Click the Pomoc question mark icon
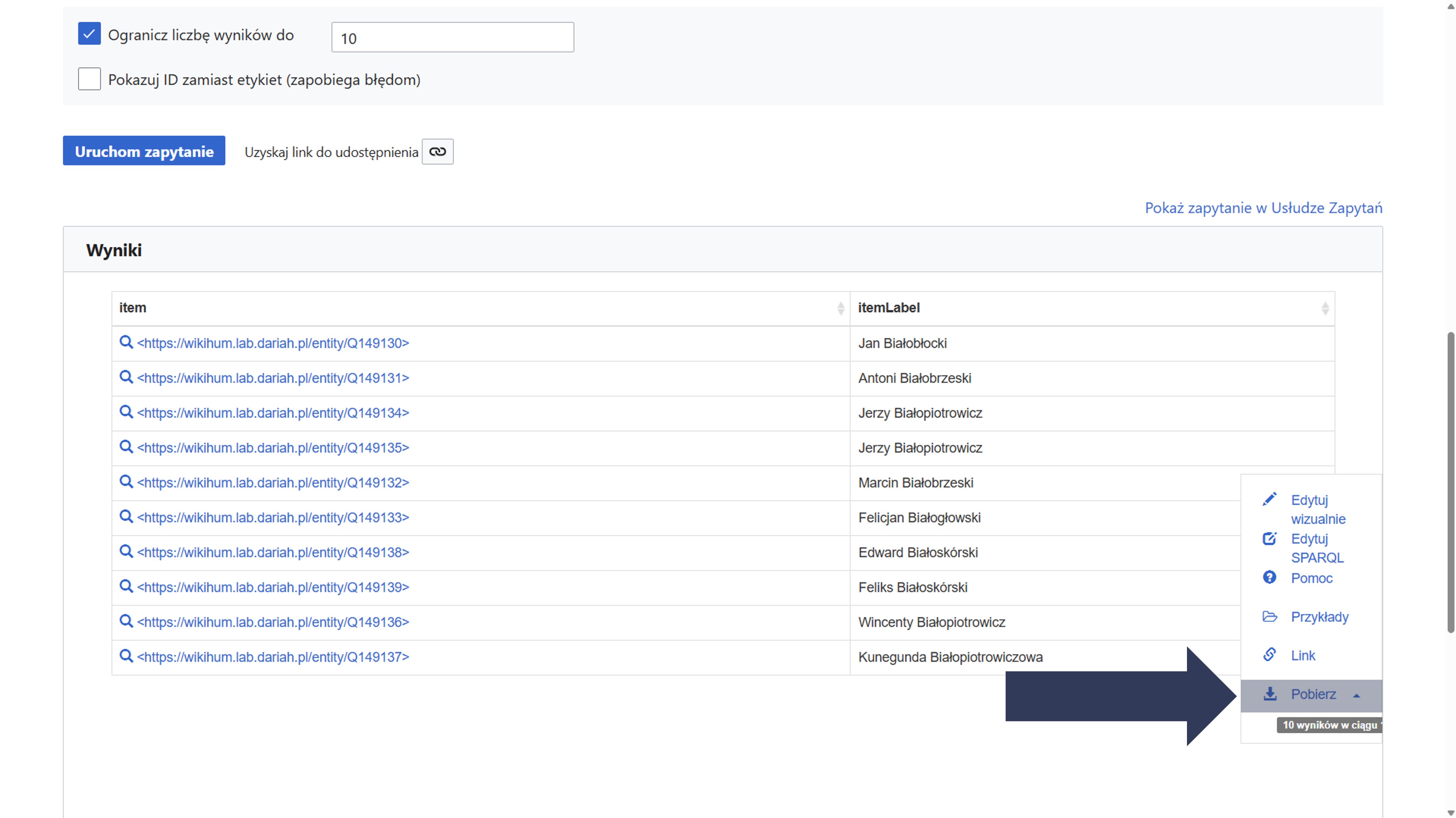This screenshot has height=818, width=1456. pos(1269,577)
